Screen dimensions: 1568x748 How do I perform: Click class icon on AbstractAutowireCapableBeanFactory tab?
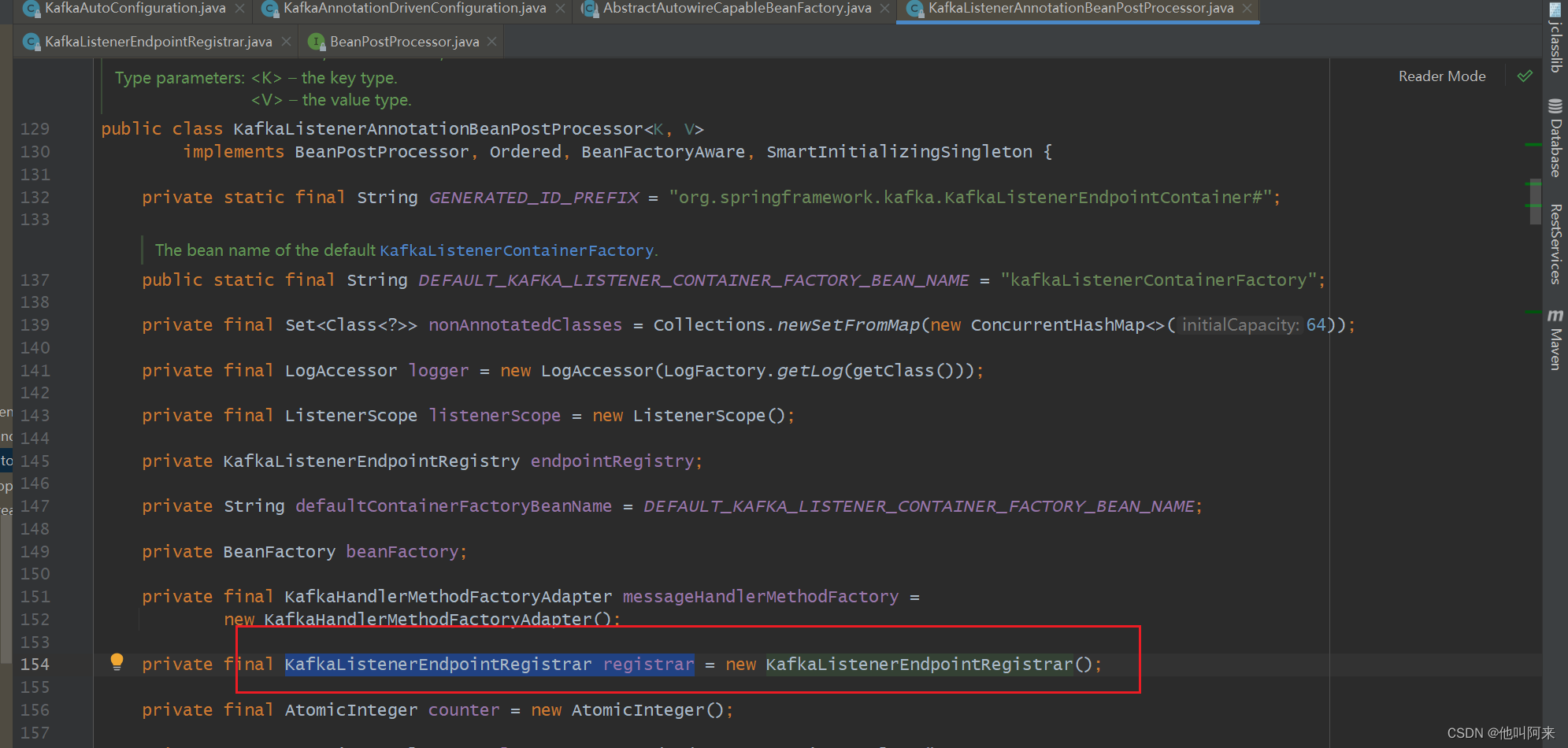tap(590, 9)
